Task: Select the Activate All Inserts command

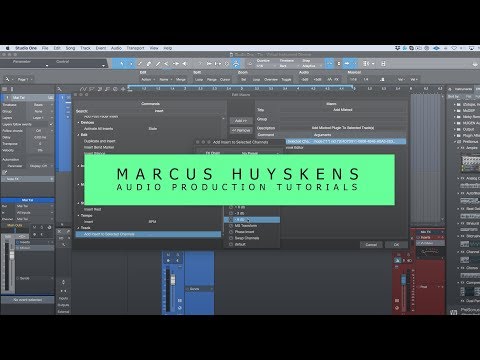Action: tap(98, 129)
